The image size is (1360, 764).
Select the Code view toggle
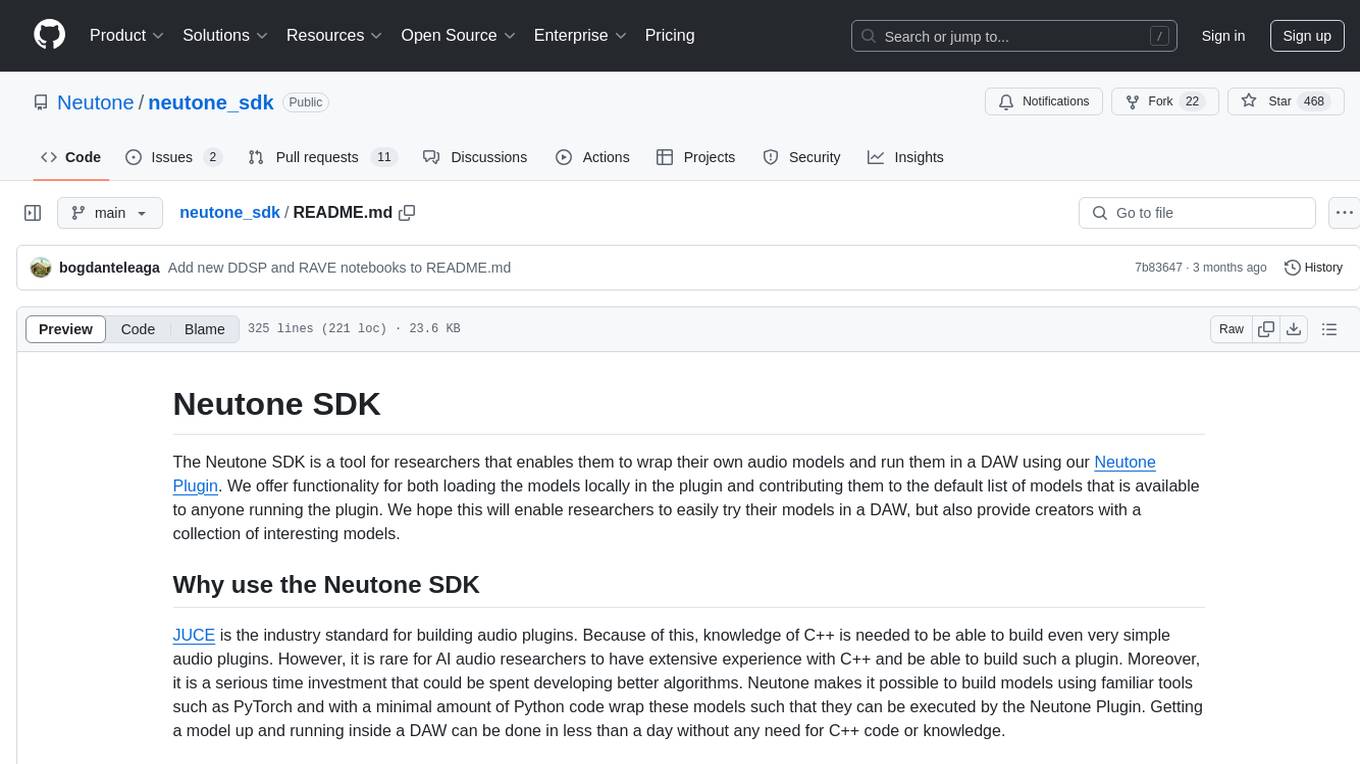click(138, 329)
